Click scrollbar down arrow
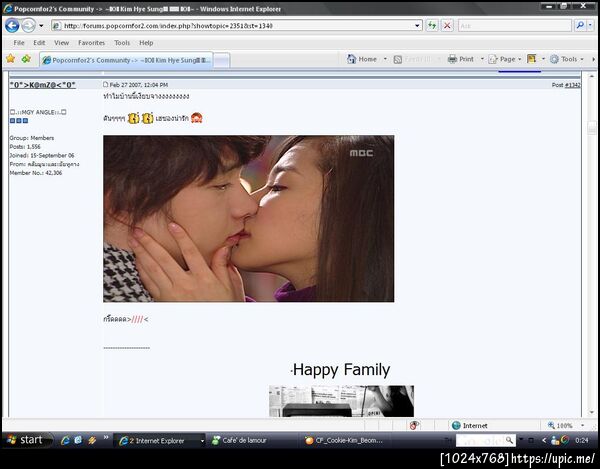600x469 pixels. (592, 414)
